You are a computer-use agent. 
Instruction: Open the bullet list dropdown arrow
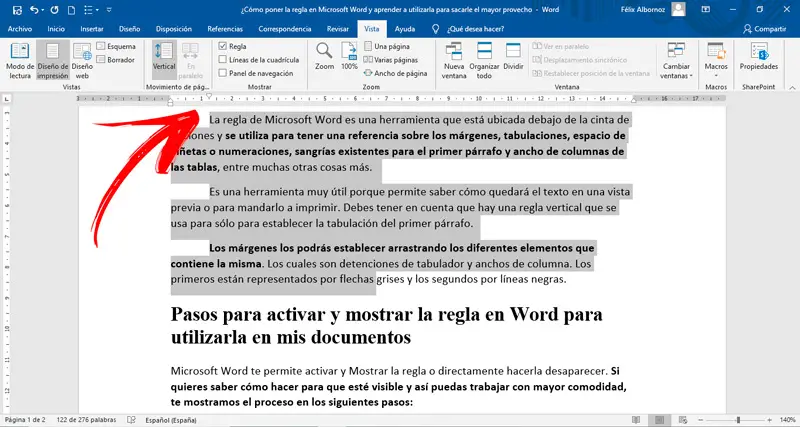coord(96,10)
